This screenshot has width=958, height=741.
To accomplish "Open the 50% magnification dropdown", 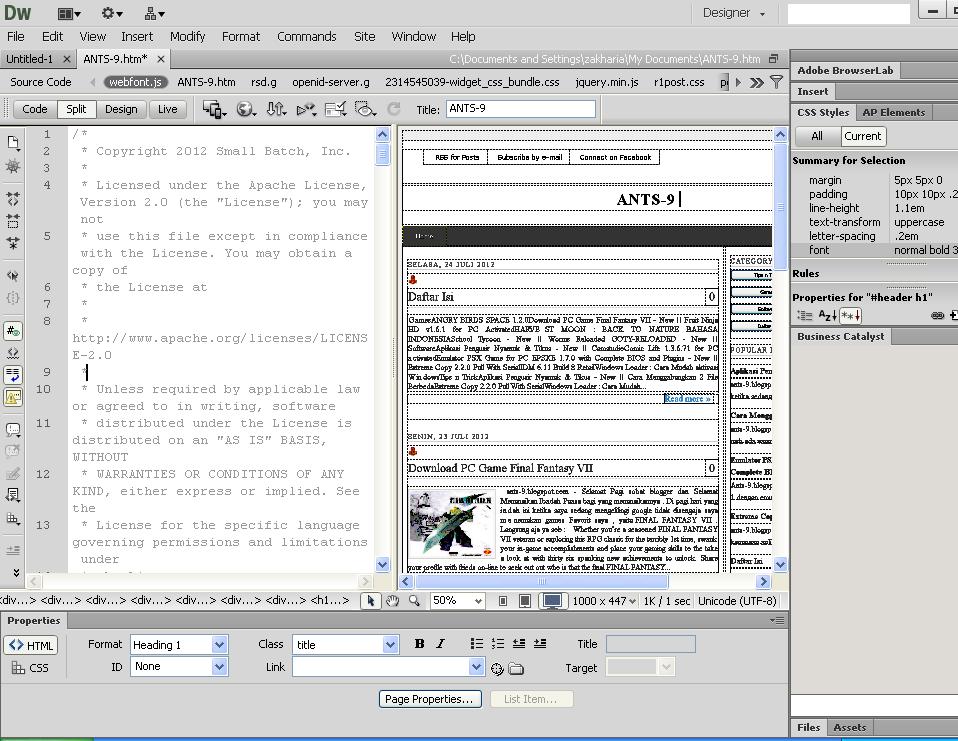I will click(x=456, y=601).
